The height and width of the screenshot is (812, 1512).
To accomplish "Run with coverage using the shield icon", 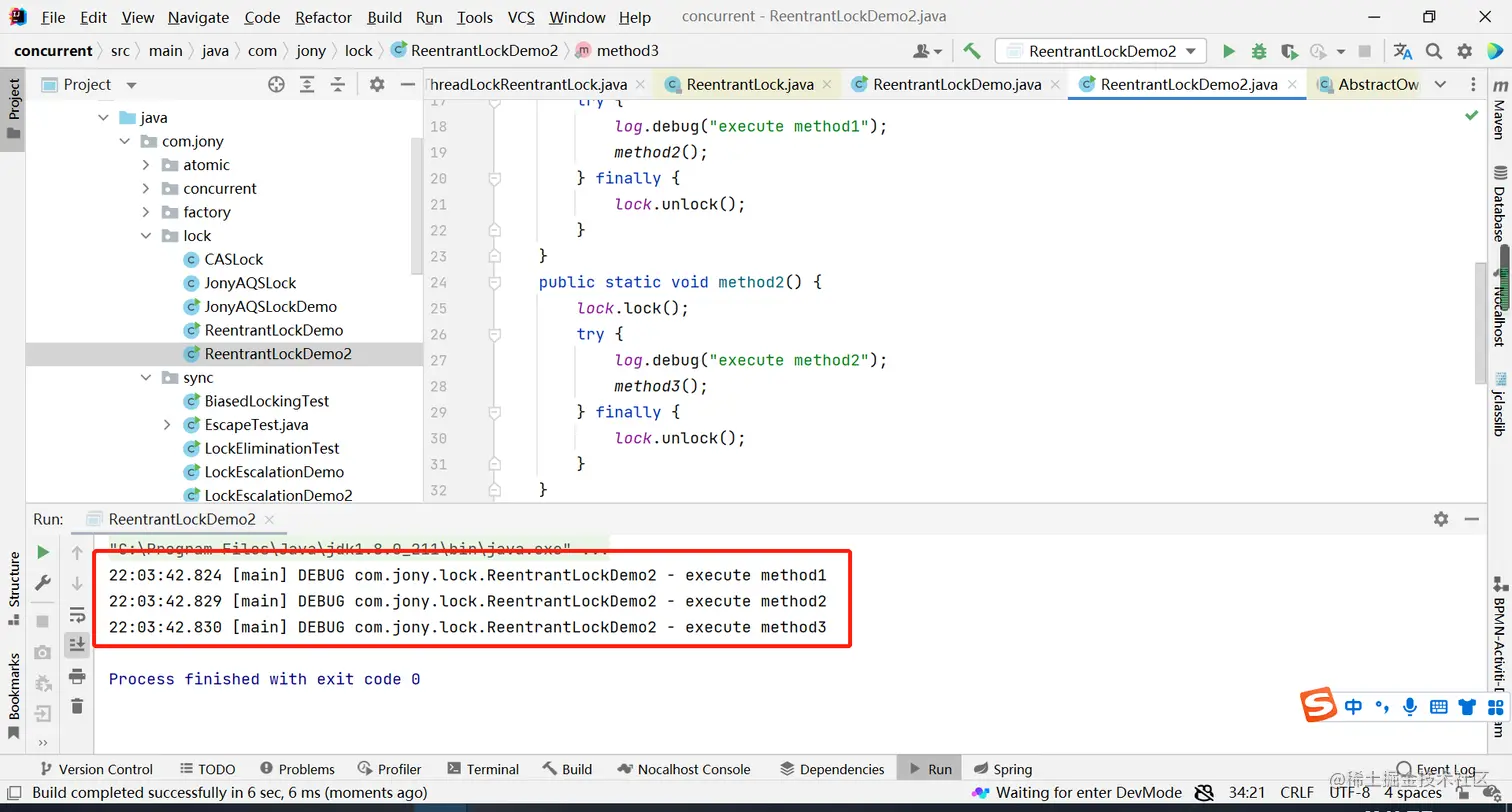I will pyautogui.click(x=1288, y=51).
